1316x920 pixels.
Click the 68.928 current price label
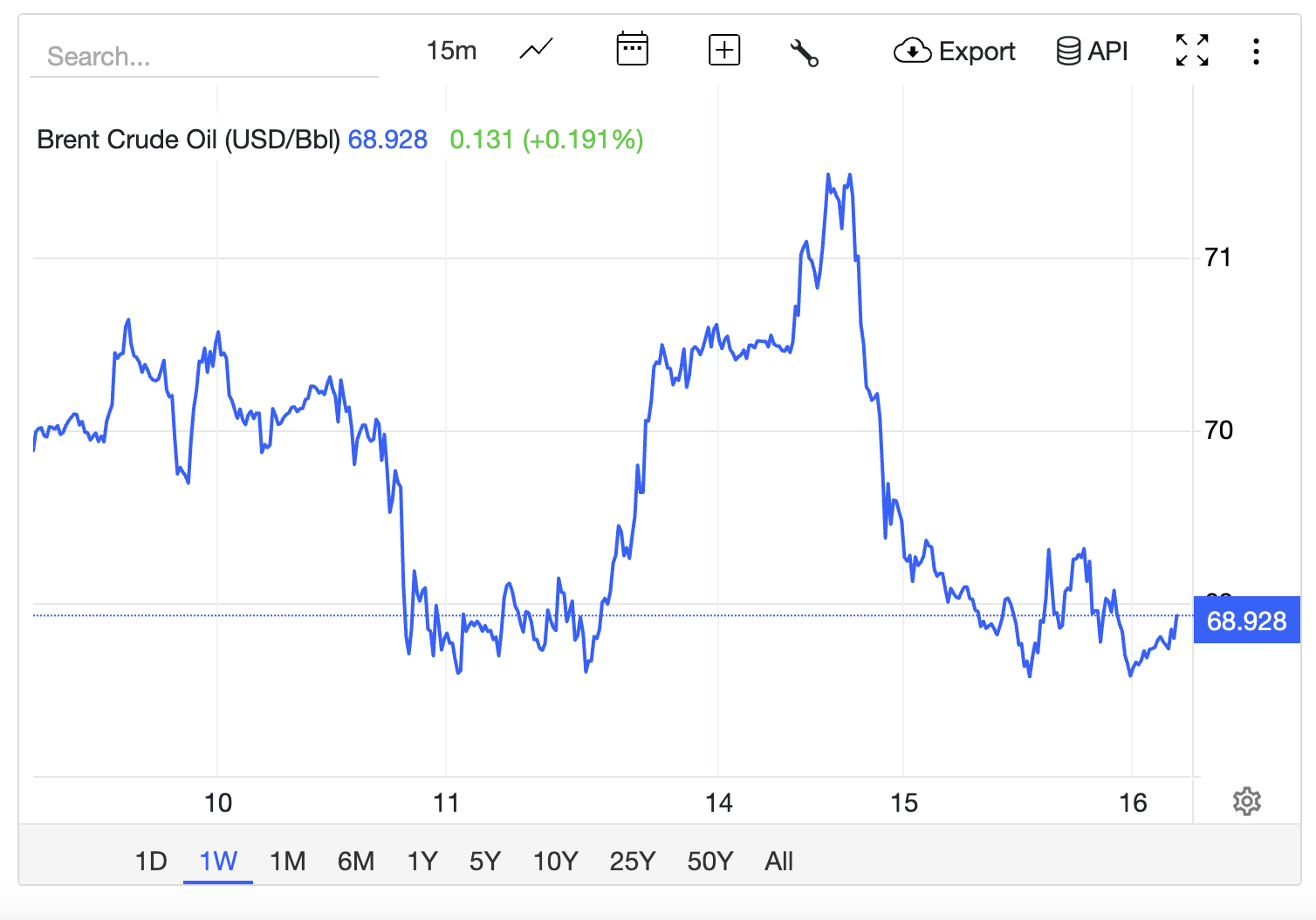(1247, 621)
